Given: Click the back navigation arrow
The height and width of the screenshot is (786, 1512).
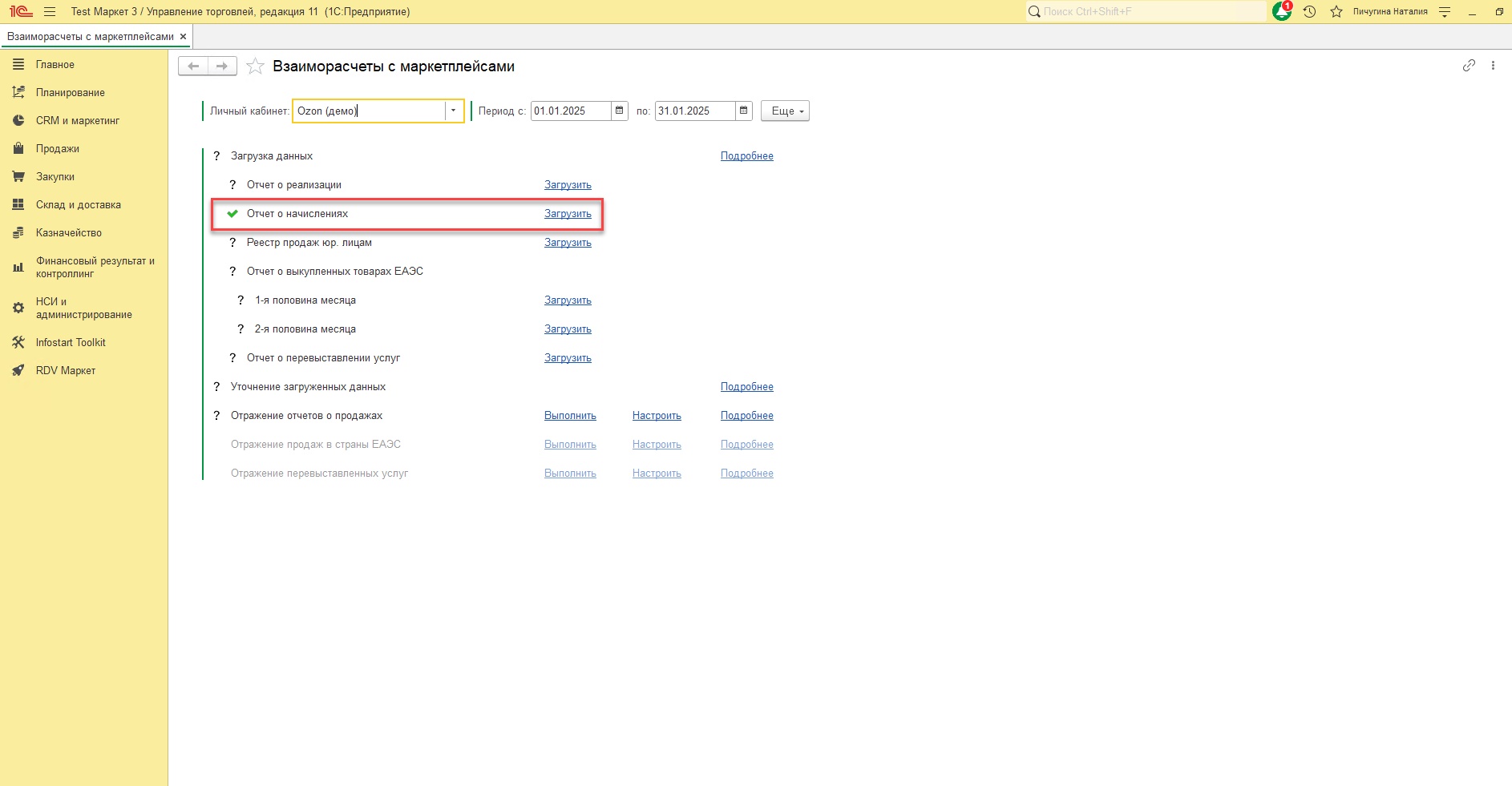Looking at the screenshot, I should click(x=193, y=67).
